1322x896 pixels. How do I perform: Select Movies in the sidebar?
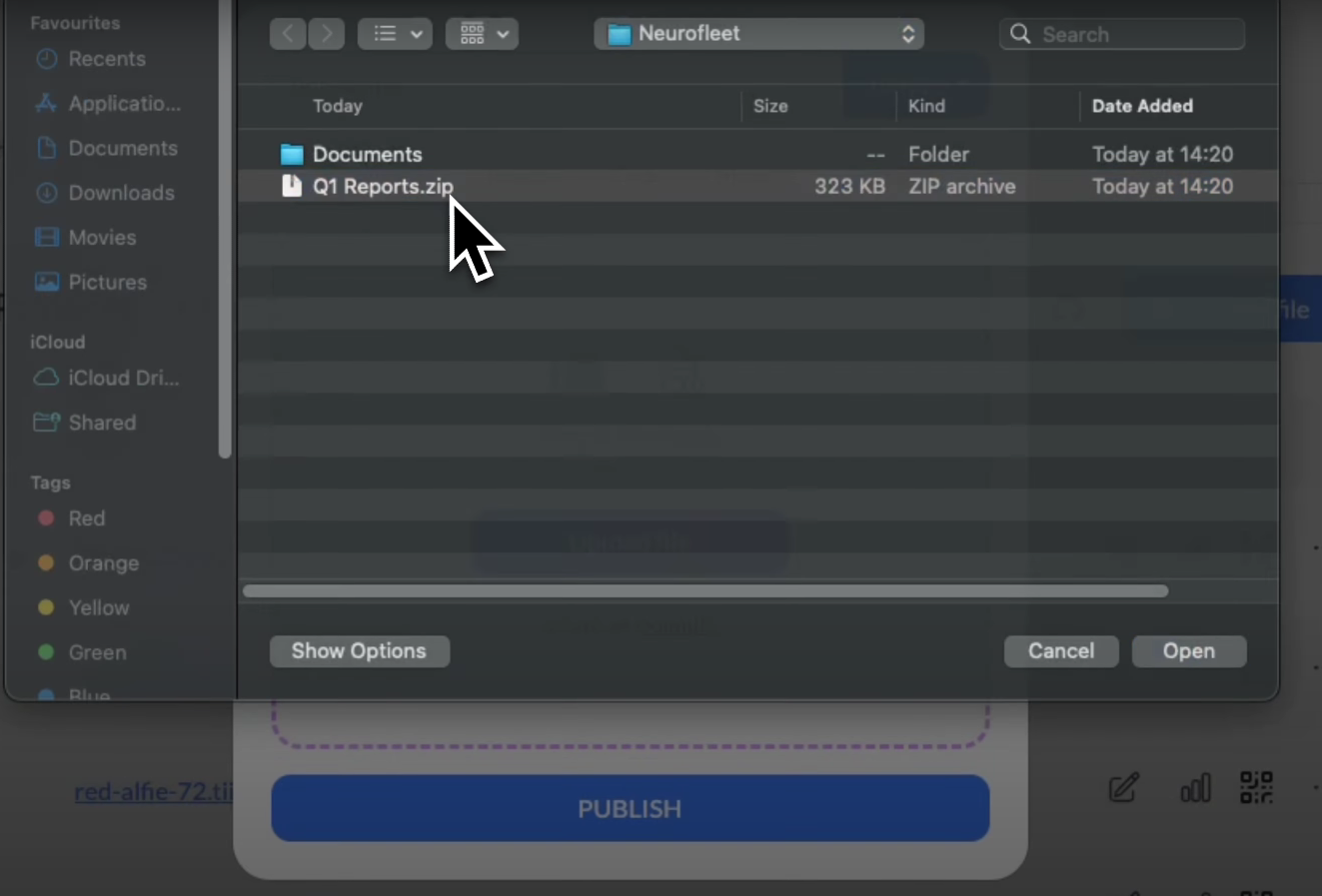click(x=102, y=238)
